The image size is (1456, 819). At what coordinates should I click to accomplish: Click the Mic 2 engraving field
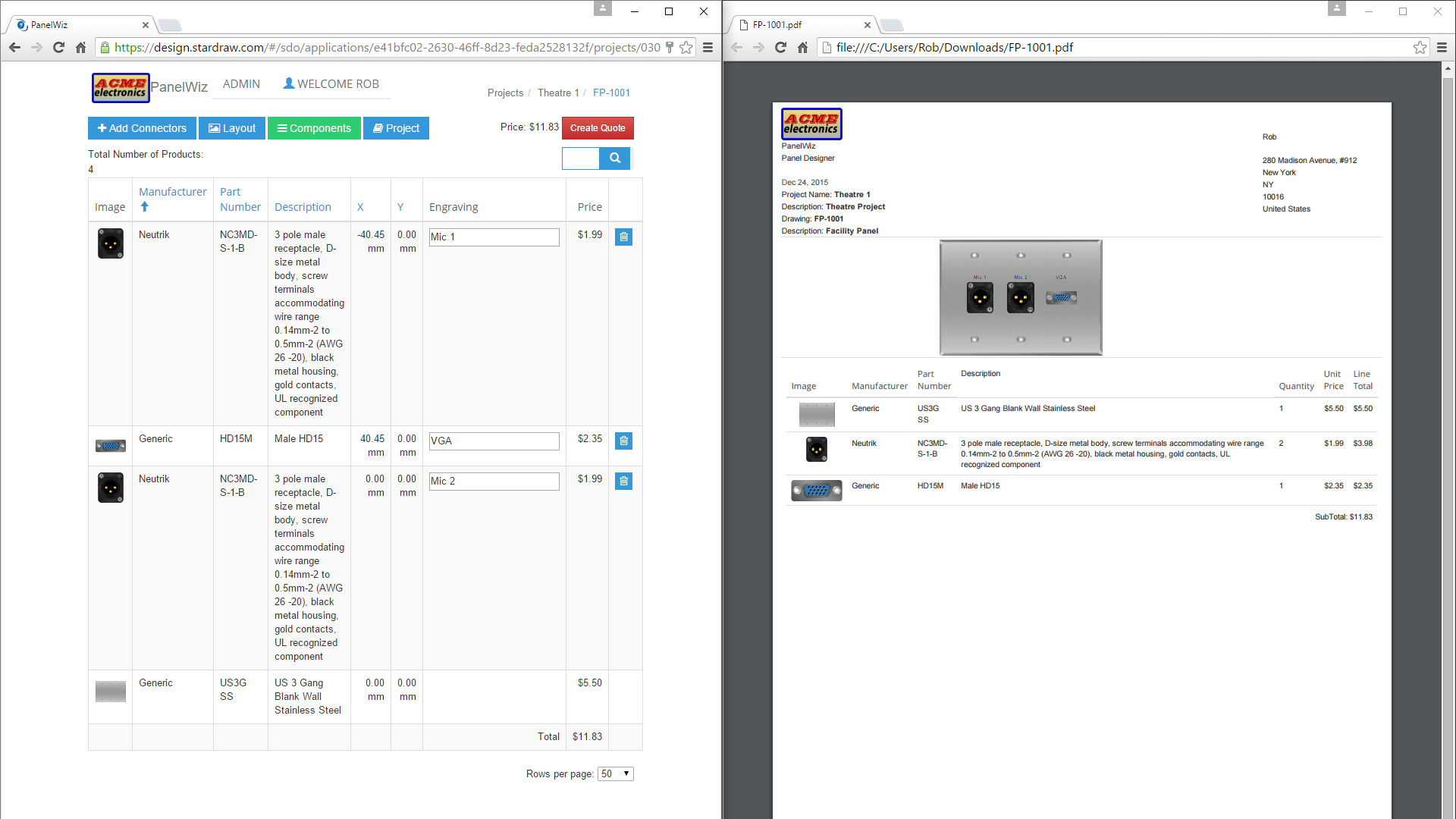[494, 482]
